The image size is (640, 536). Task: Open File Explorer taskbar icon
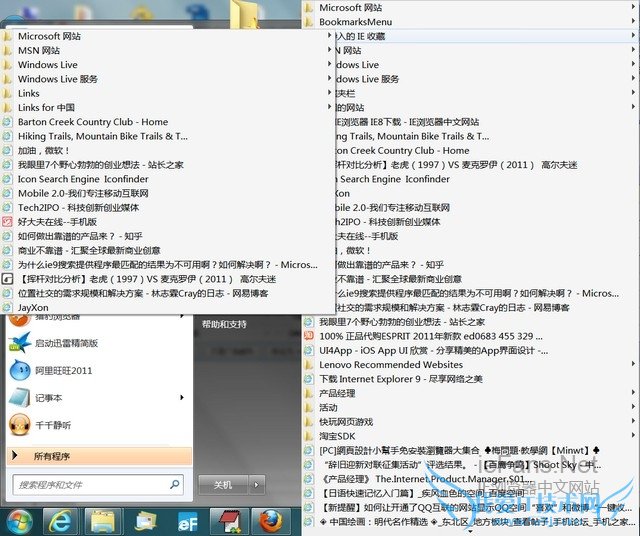pos(103,521)
